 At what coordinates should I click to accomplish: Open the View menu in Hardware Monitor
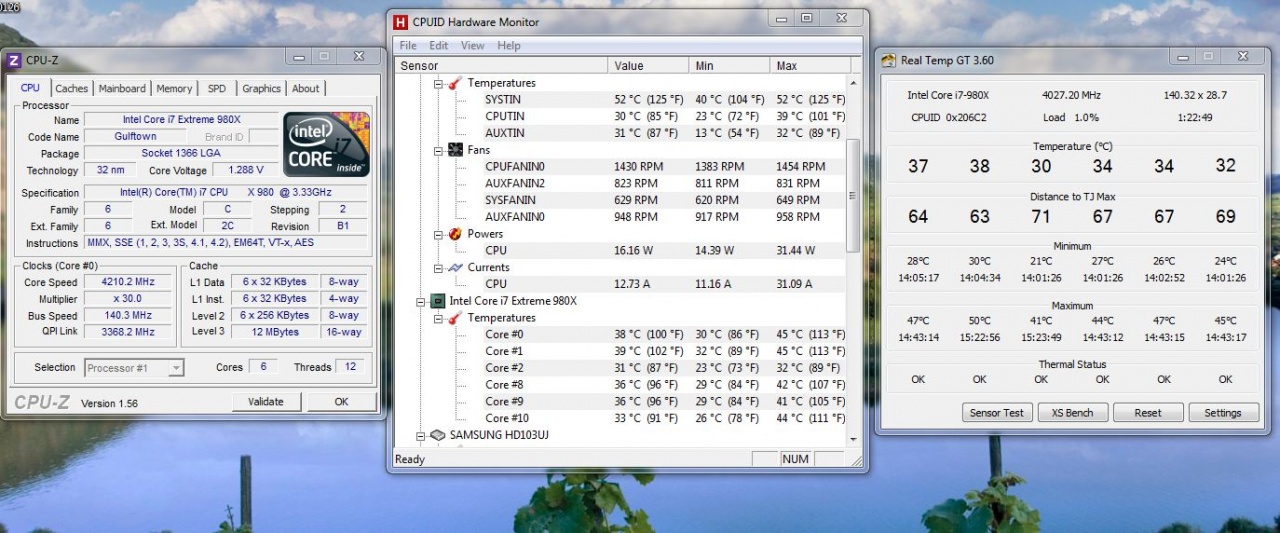coord(473,46)
